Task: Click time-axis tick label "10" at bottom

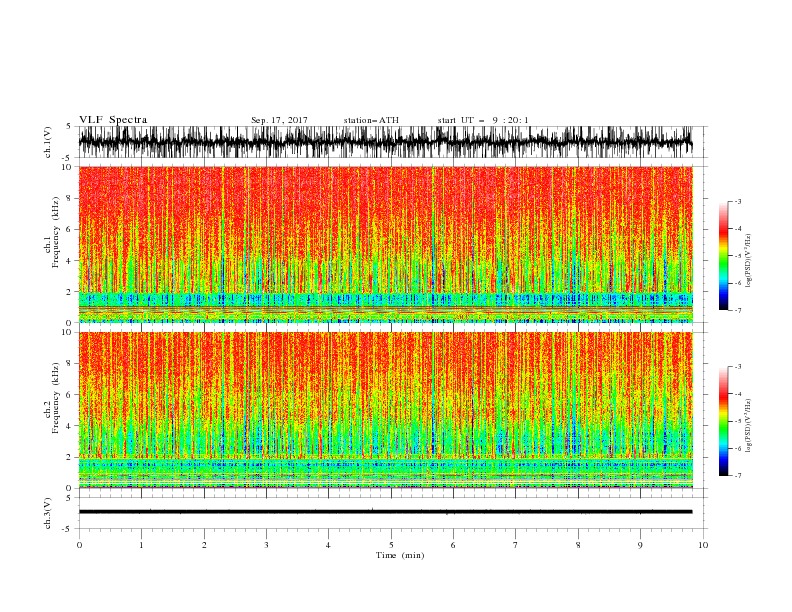Action: [x=703, y=545]
